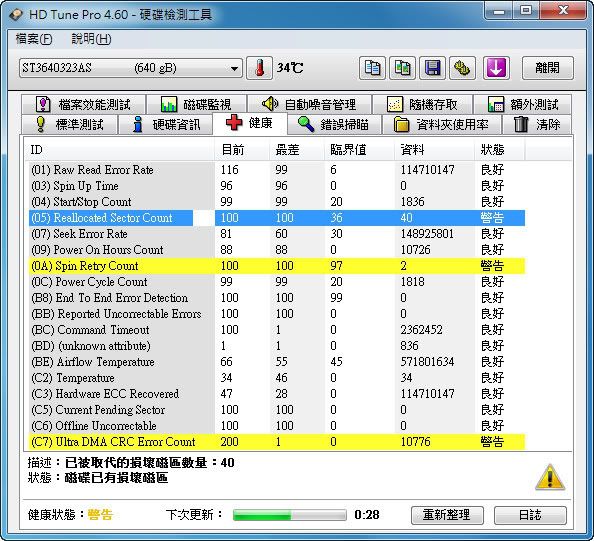594x541 pixels.
Task: Open the 日誌 log button
Action: point(530,515)
